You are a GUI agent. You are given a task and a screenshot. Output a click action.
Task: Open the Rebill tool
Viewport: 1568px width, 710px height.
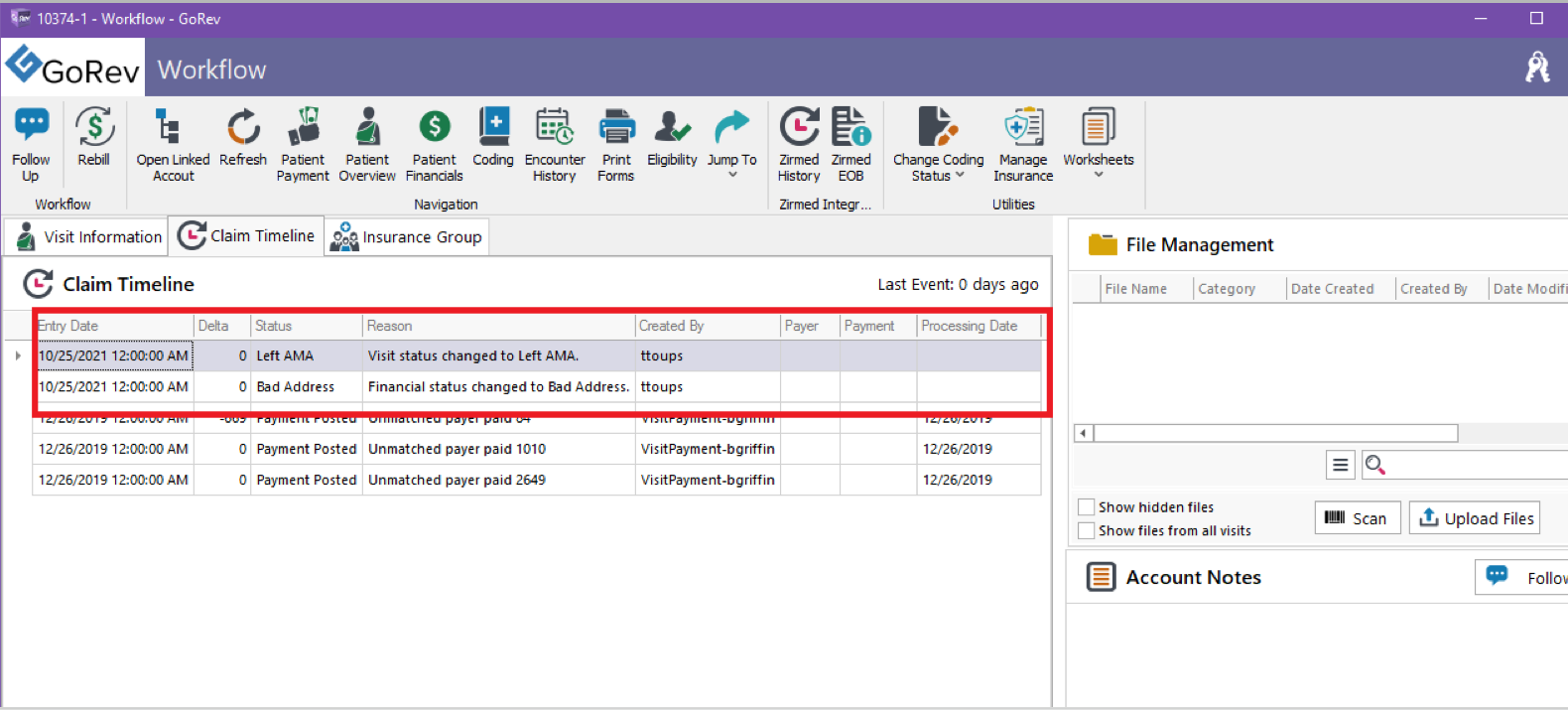[94, 137]
